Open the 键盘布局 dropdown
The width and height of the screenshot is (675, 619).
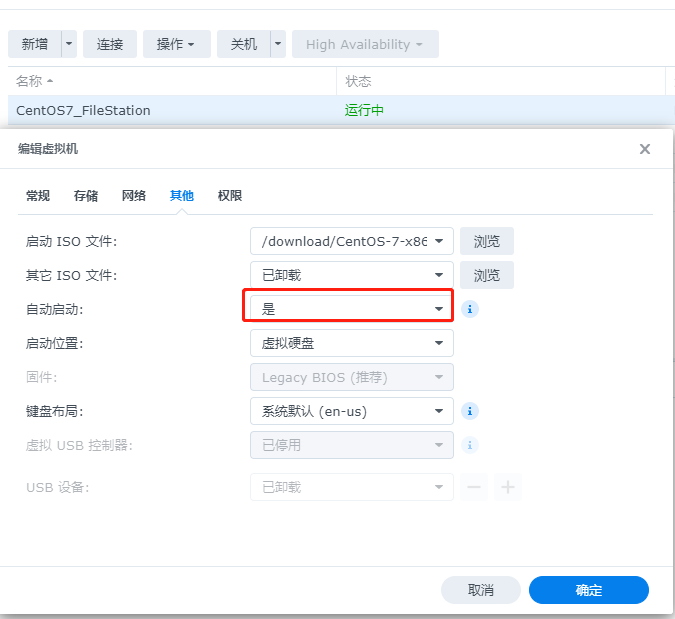click(352, 411)
